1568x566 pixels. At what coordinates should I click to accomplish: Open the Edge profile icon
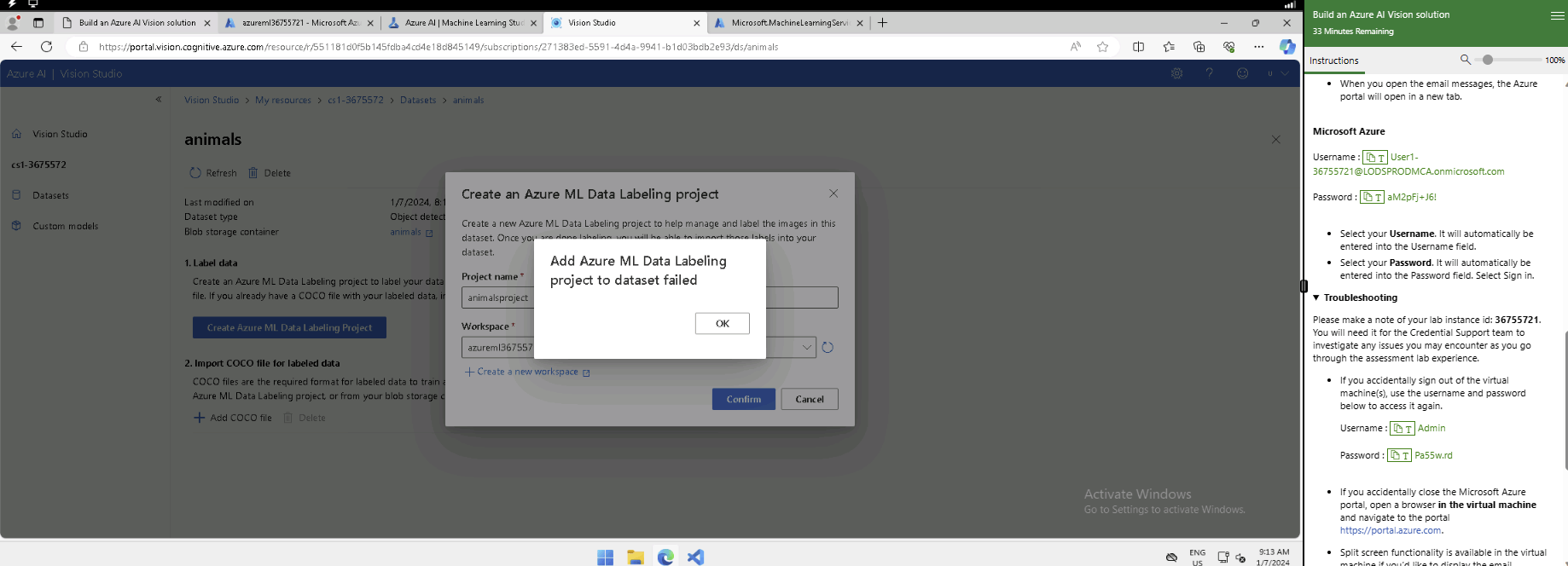click(x=13, y=23)
